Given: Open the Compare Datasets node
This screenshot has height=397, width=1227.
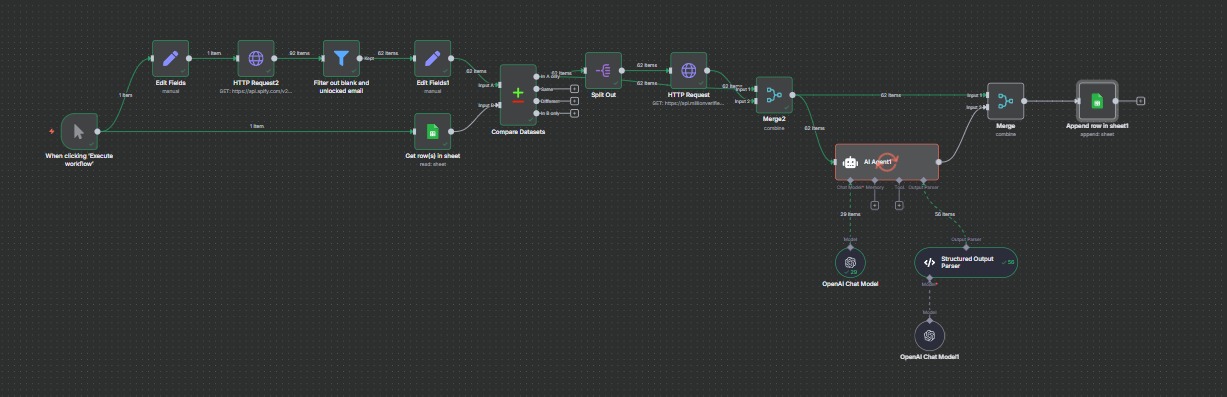Looking at the screenshot, I should point(518,95).
